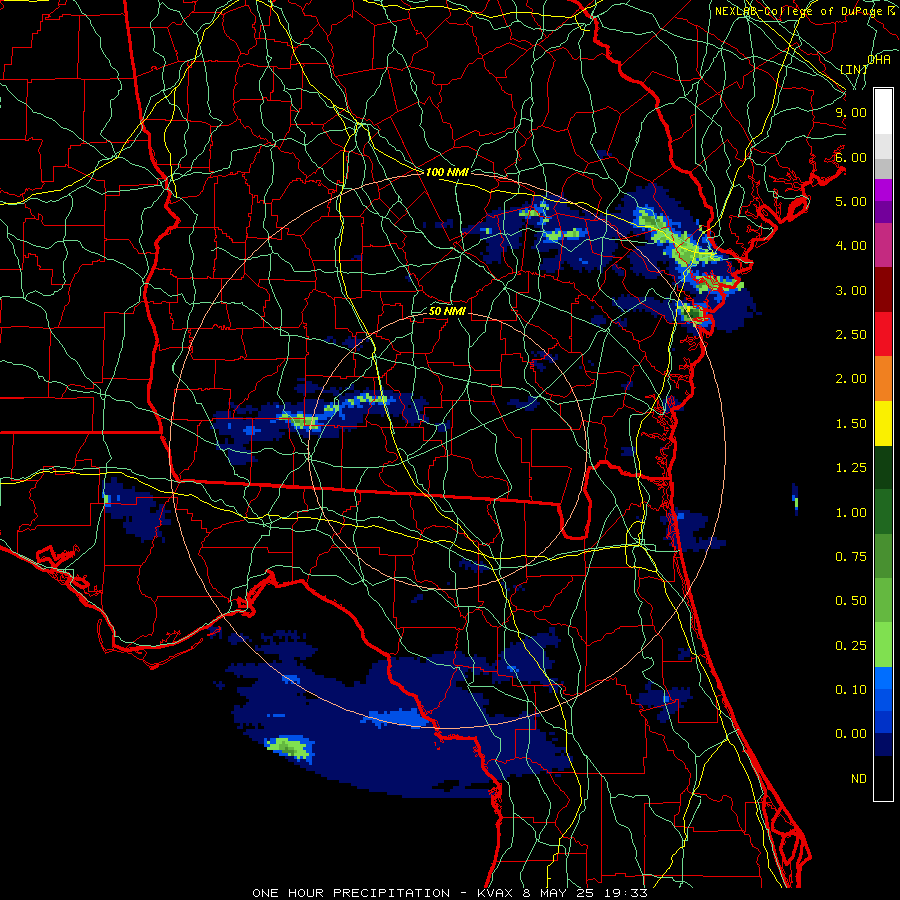
Task: Click the "0.50" legend value
Action: (851, 601)
